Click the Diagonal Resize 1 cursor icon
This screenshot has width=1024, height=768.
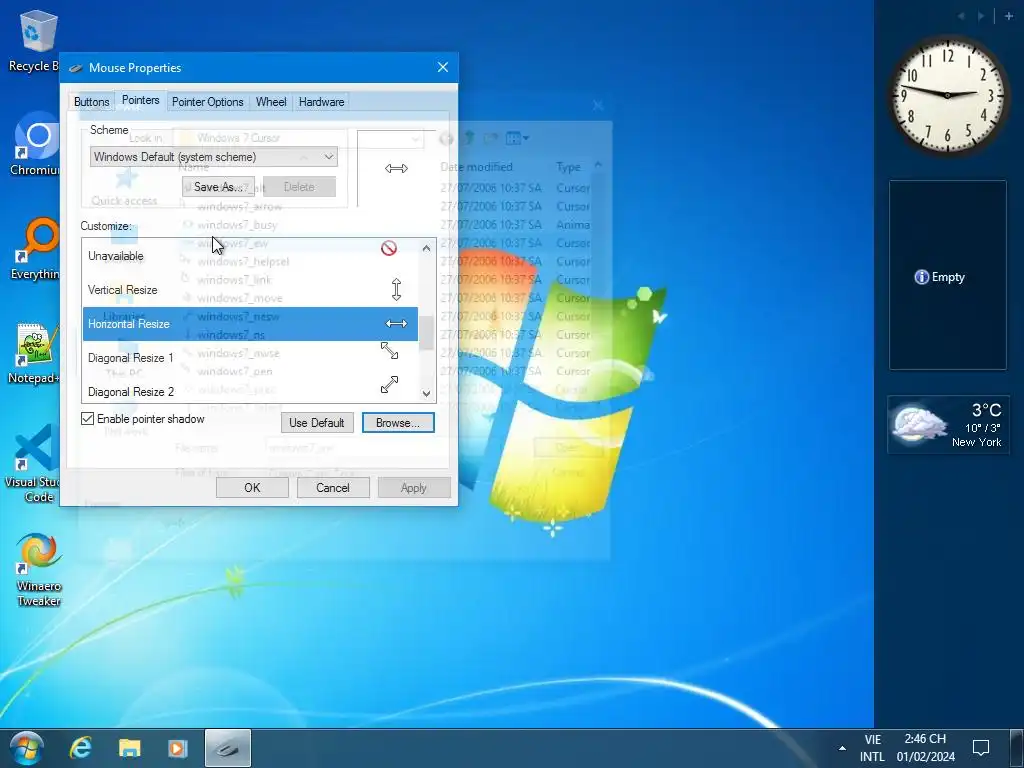pos(389,351)
